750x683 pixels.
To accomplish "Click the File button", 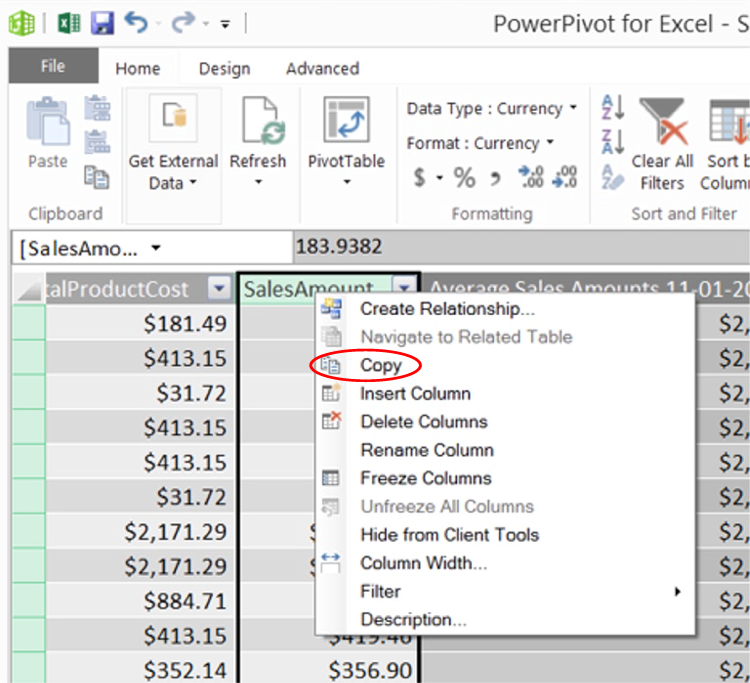I will (53, 67).
